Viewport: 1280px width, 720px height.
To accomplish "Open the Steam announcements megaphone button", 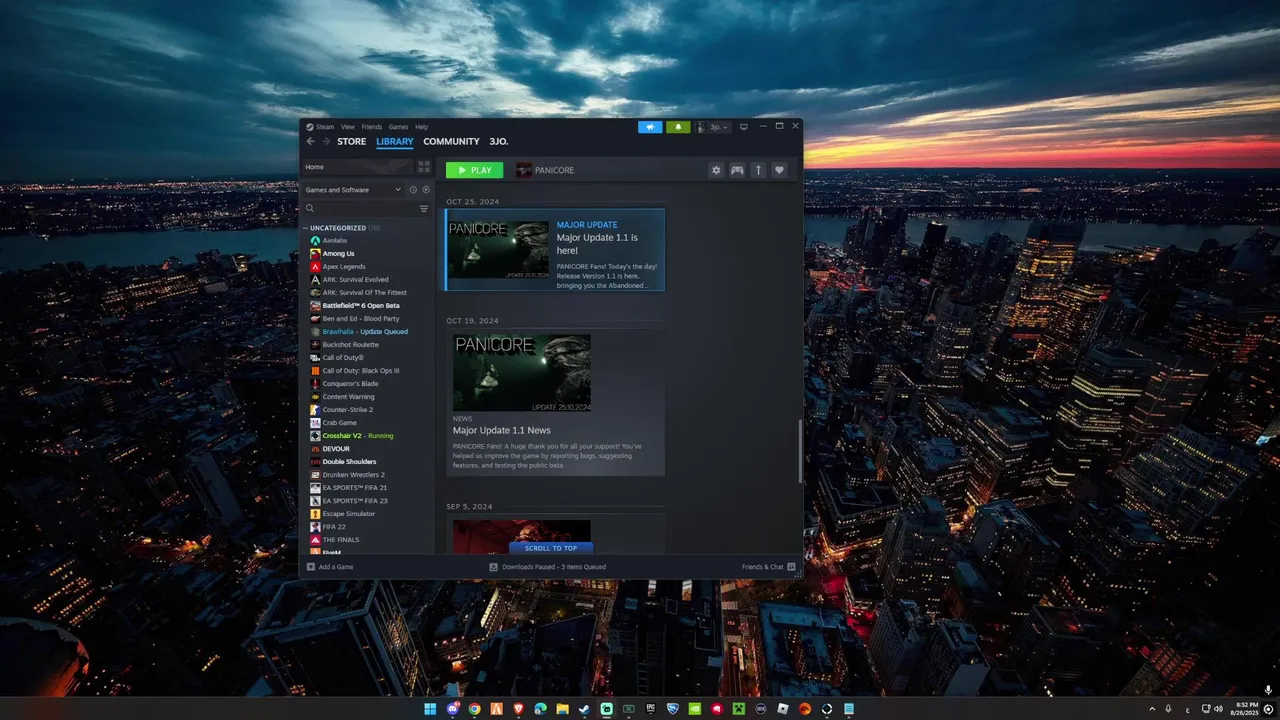I will (650, 127).
